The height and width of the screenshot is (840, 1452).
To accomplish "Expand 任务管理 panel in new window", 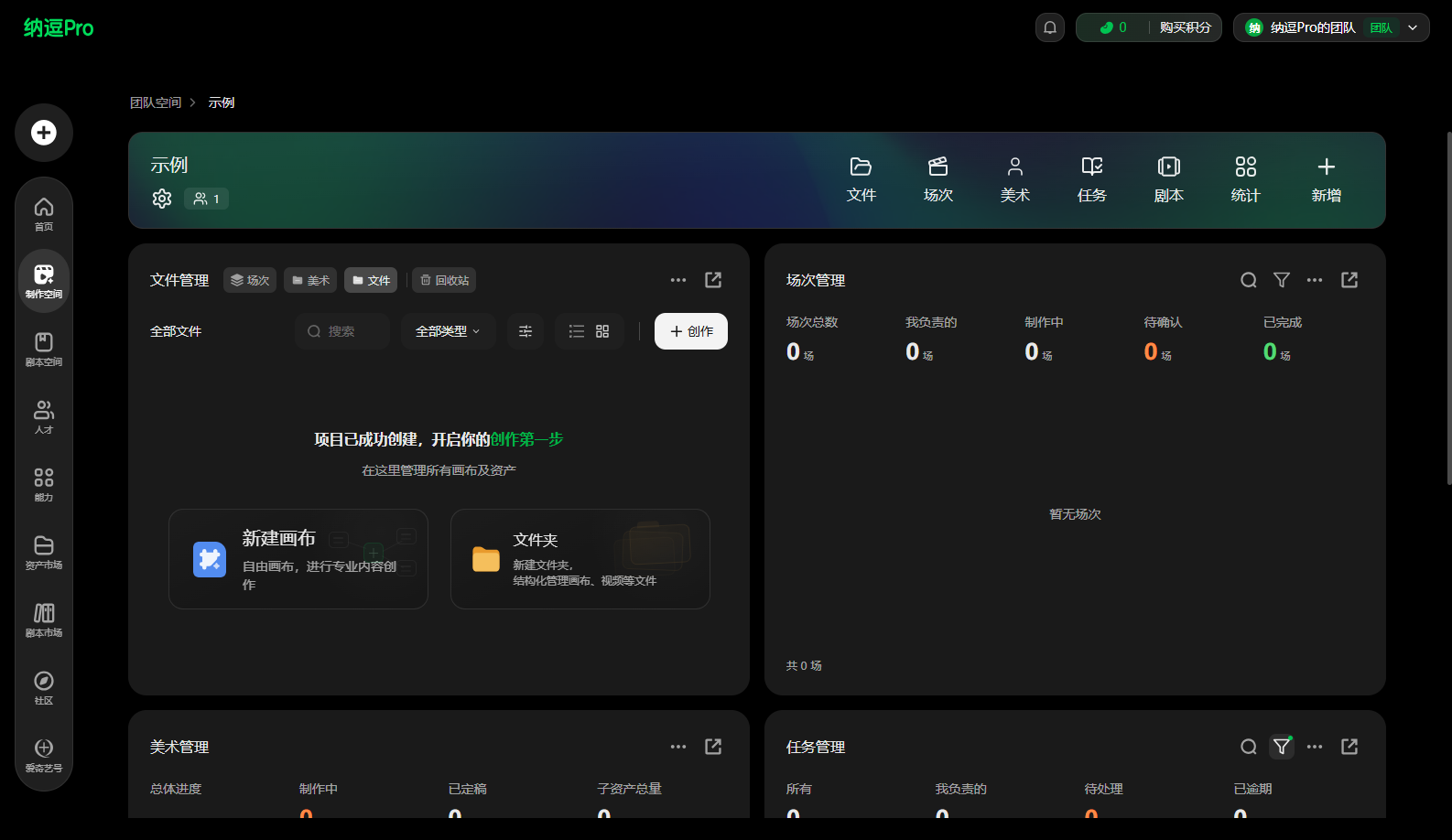I will click(x=1349, y=747).
